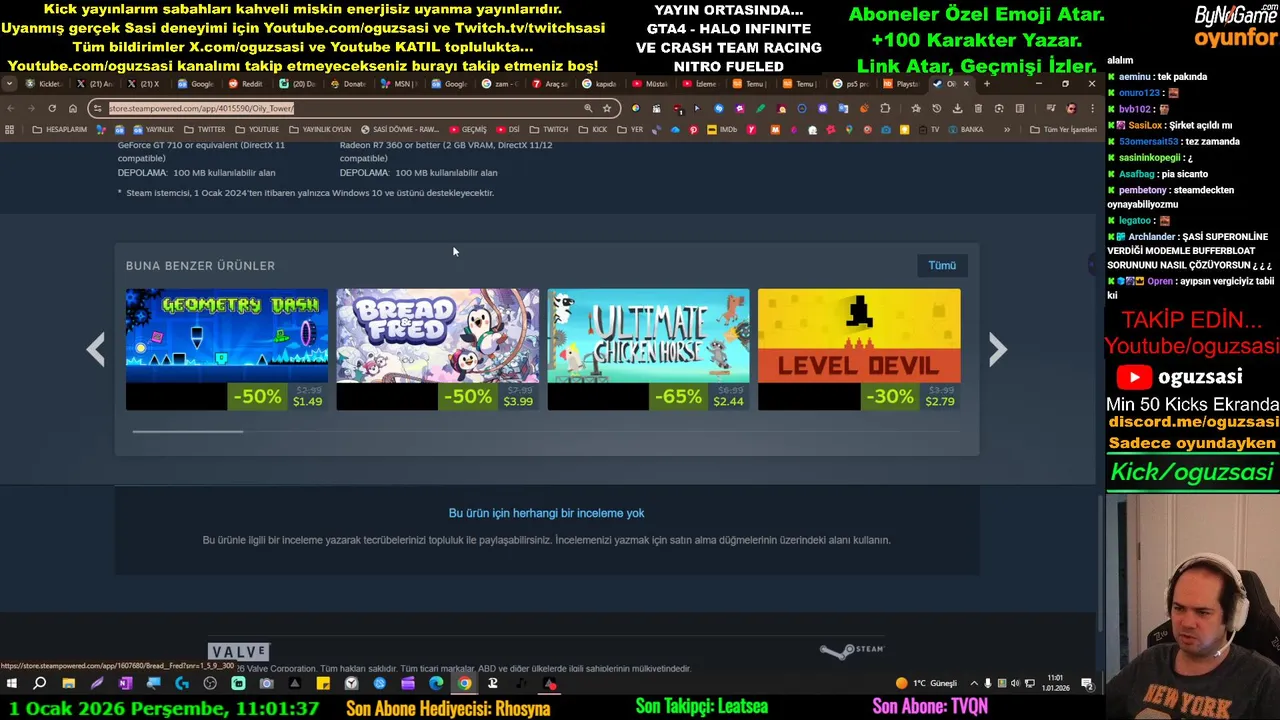Viewport: 1280px width, 720px height.
Task: Click the search magnifier icon in address bar
Action: click(x=588, y=108)
